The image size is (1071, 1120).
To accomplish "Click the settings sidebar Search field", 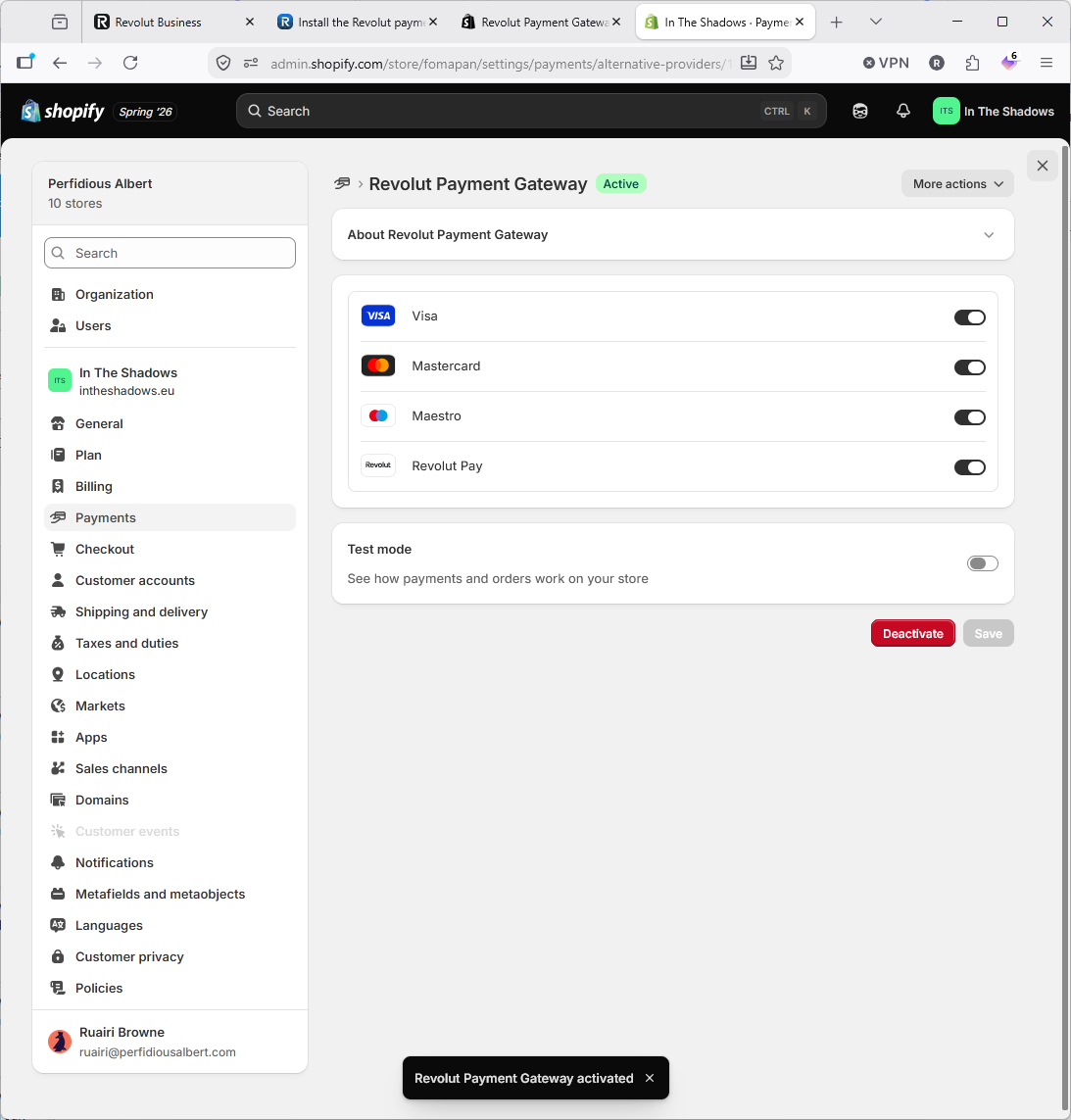I will [x=170, y=253].
